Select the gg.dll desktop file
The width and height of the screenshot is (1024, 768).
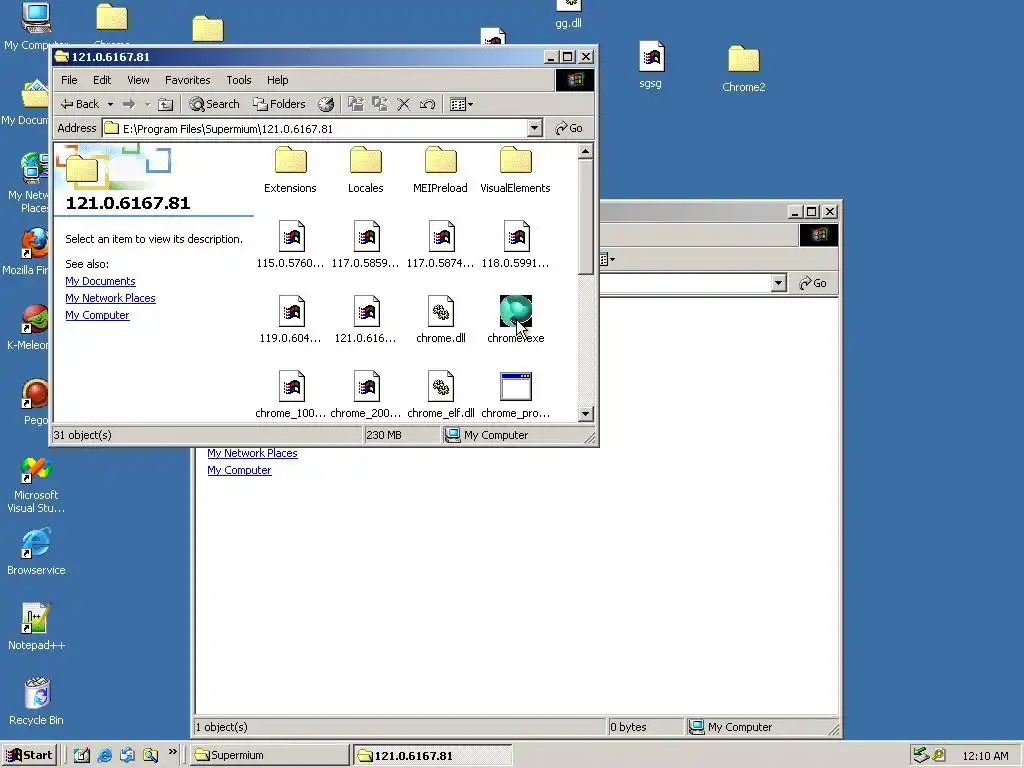[568, 14]
